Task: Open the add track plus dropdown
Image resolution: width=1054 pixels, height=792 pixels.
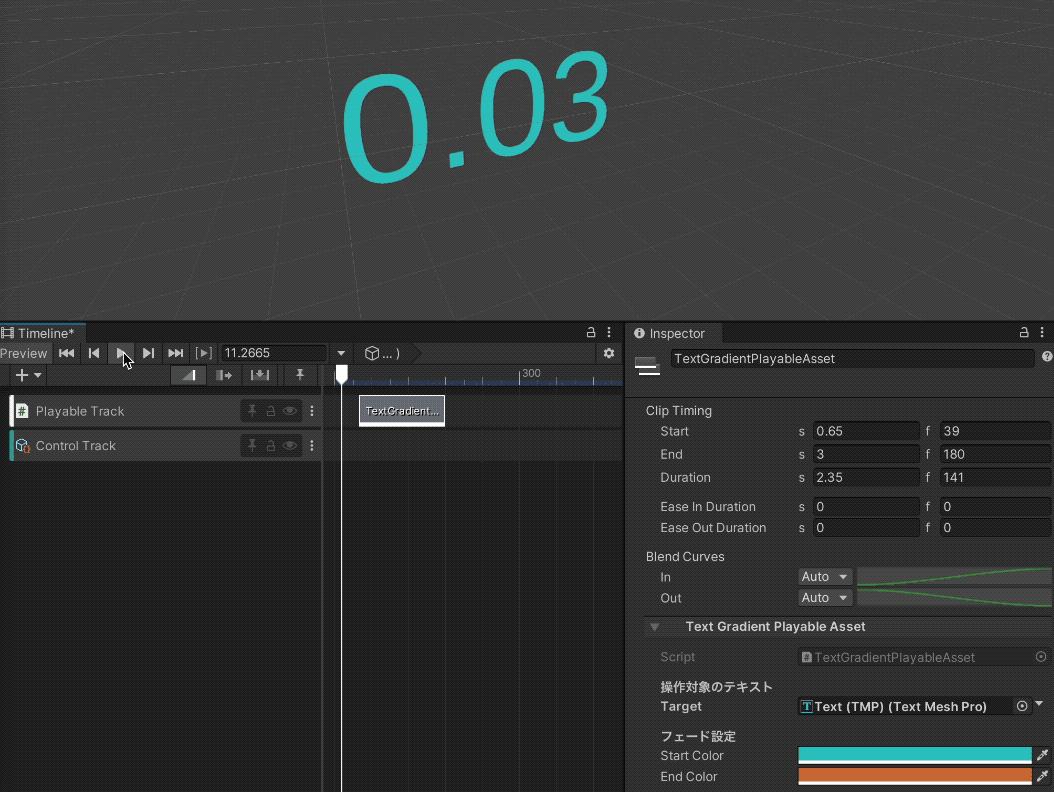Action: [x=27, y=375]
